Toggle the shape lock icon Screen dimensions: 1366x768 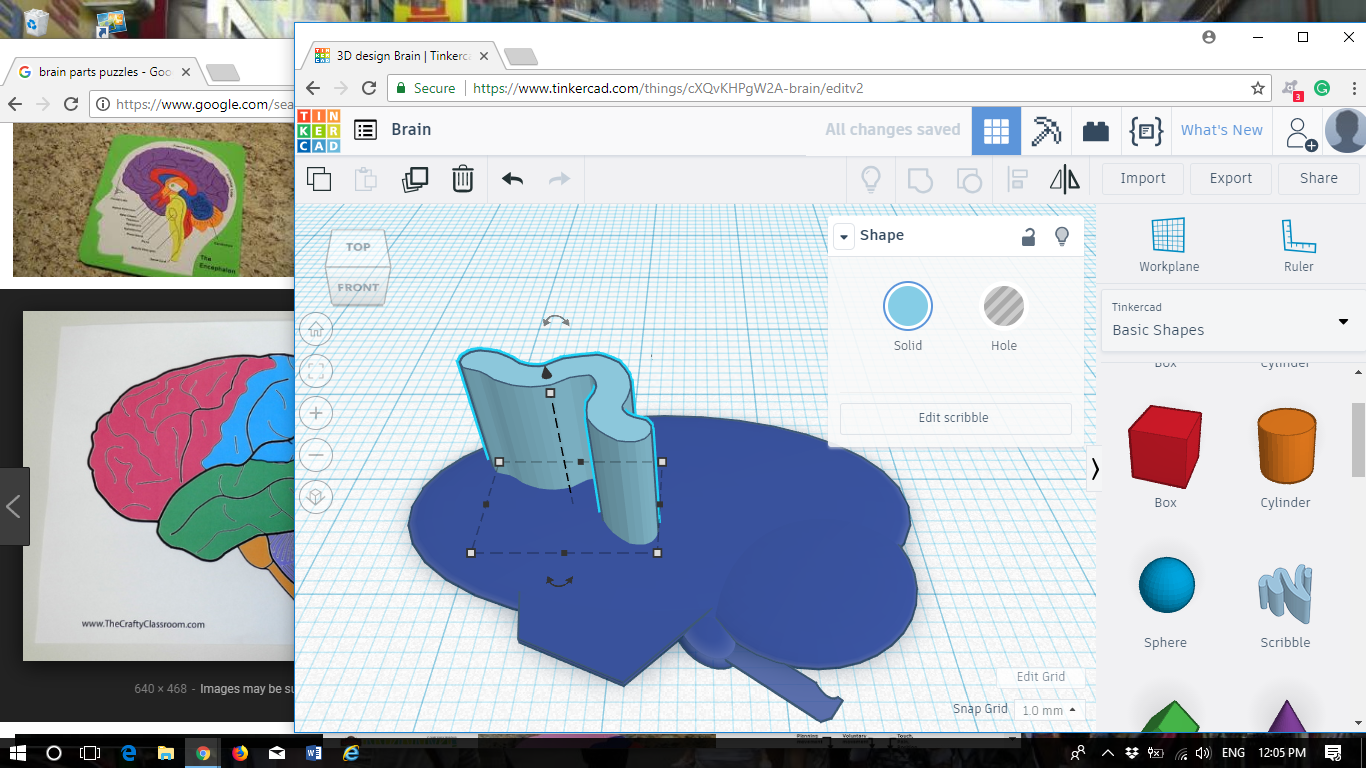1028,236
